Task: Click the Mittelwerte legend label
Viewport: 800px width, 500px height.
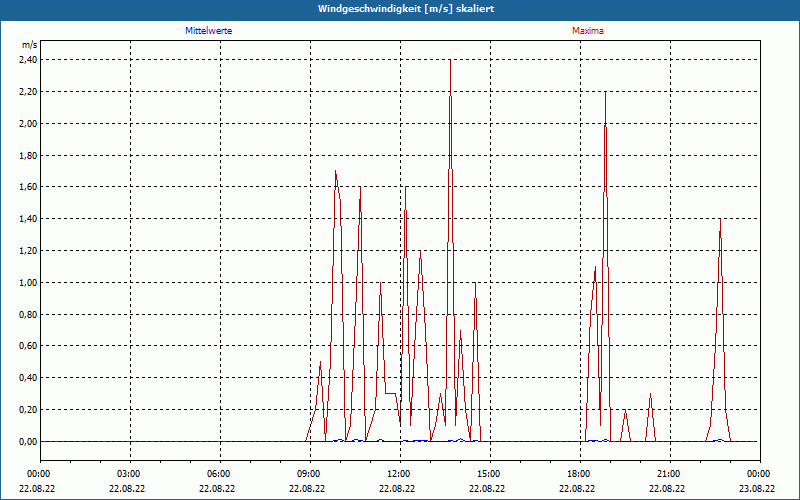Action: click(209, 31)
